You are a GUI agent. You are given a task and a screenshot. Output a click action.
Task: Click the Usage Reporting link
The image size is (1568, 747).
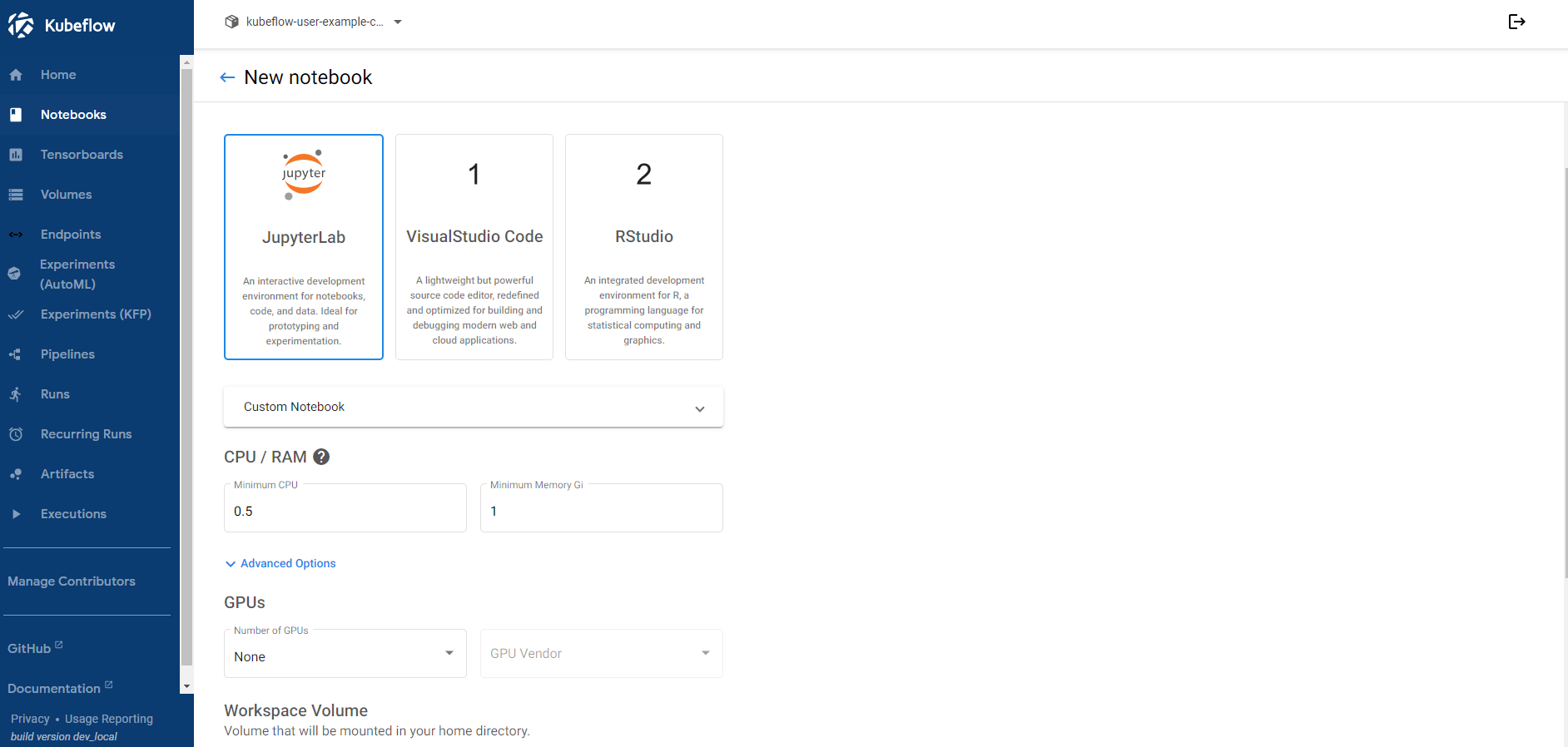pos(109,719)
